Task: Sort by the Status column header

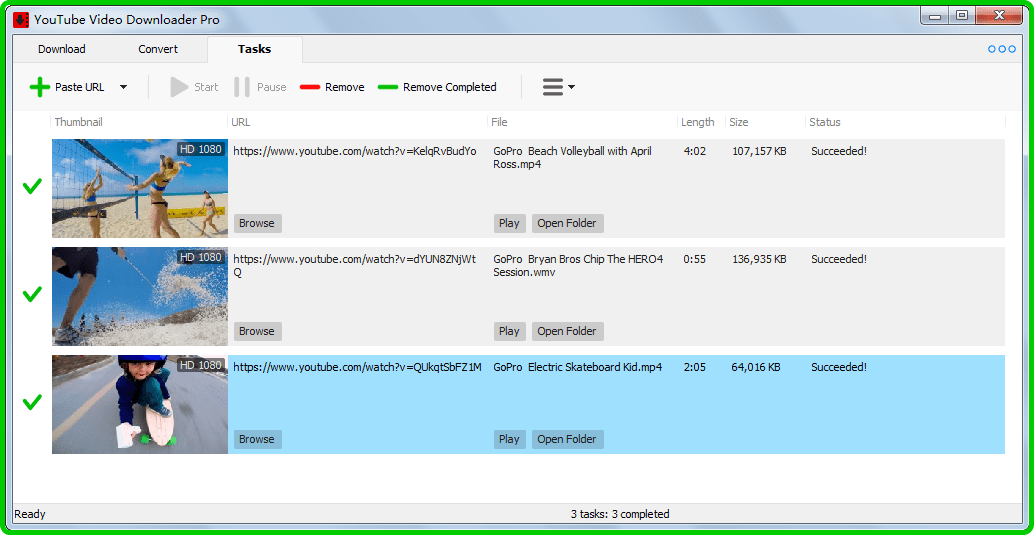Action: (x=825, y=122)
